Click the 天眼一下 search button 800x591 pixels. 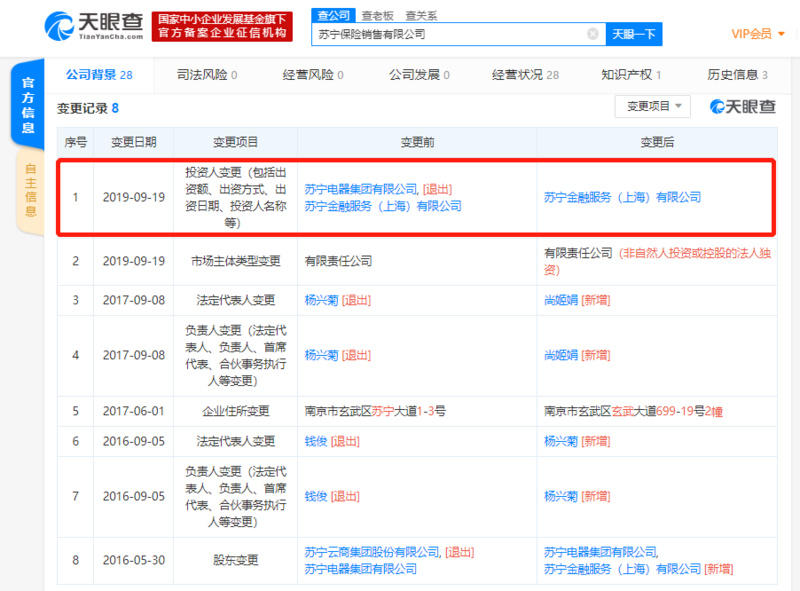coord(634,34)
